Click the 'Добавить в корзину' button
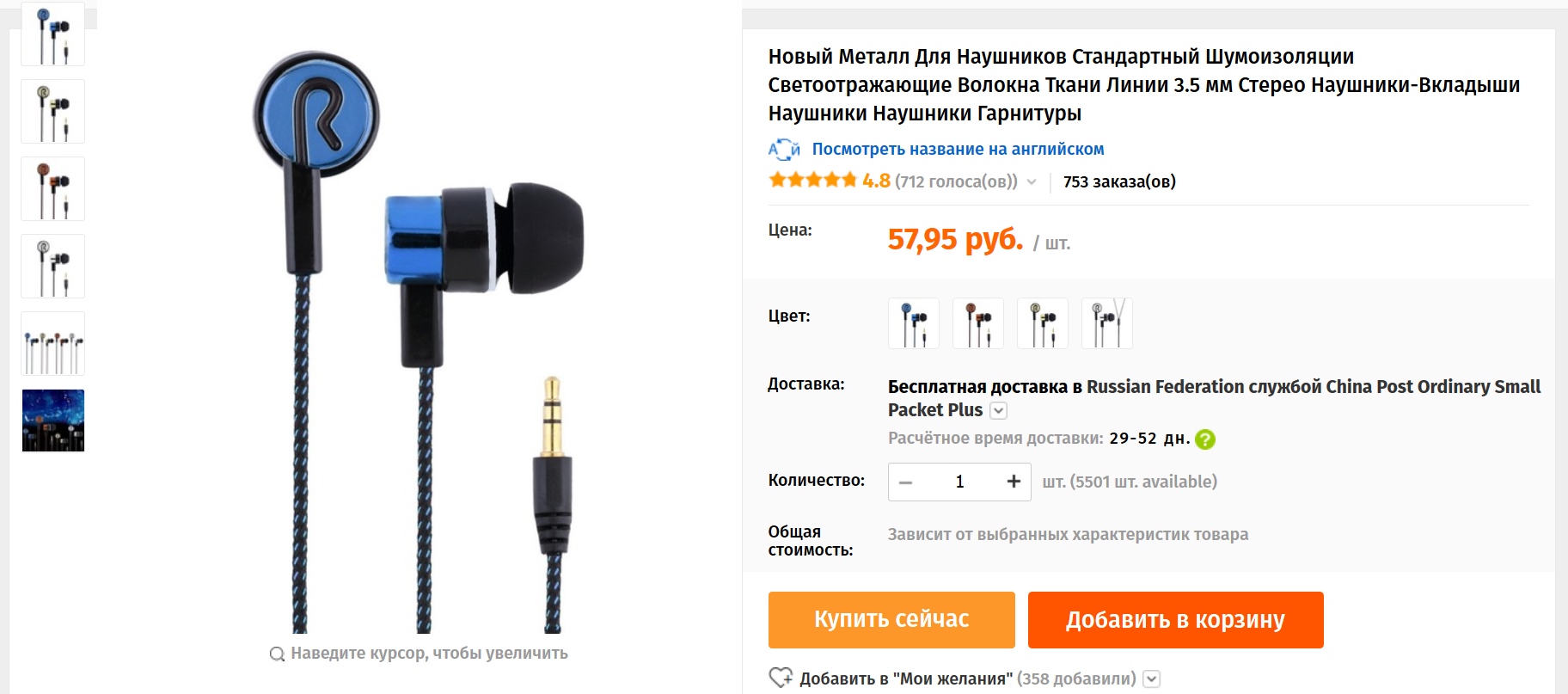The height and width of the screenshot is (694, 1568). [1176, 620]
